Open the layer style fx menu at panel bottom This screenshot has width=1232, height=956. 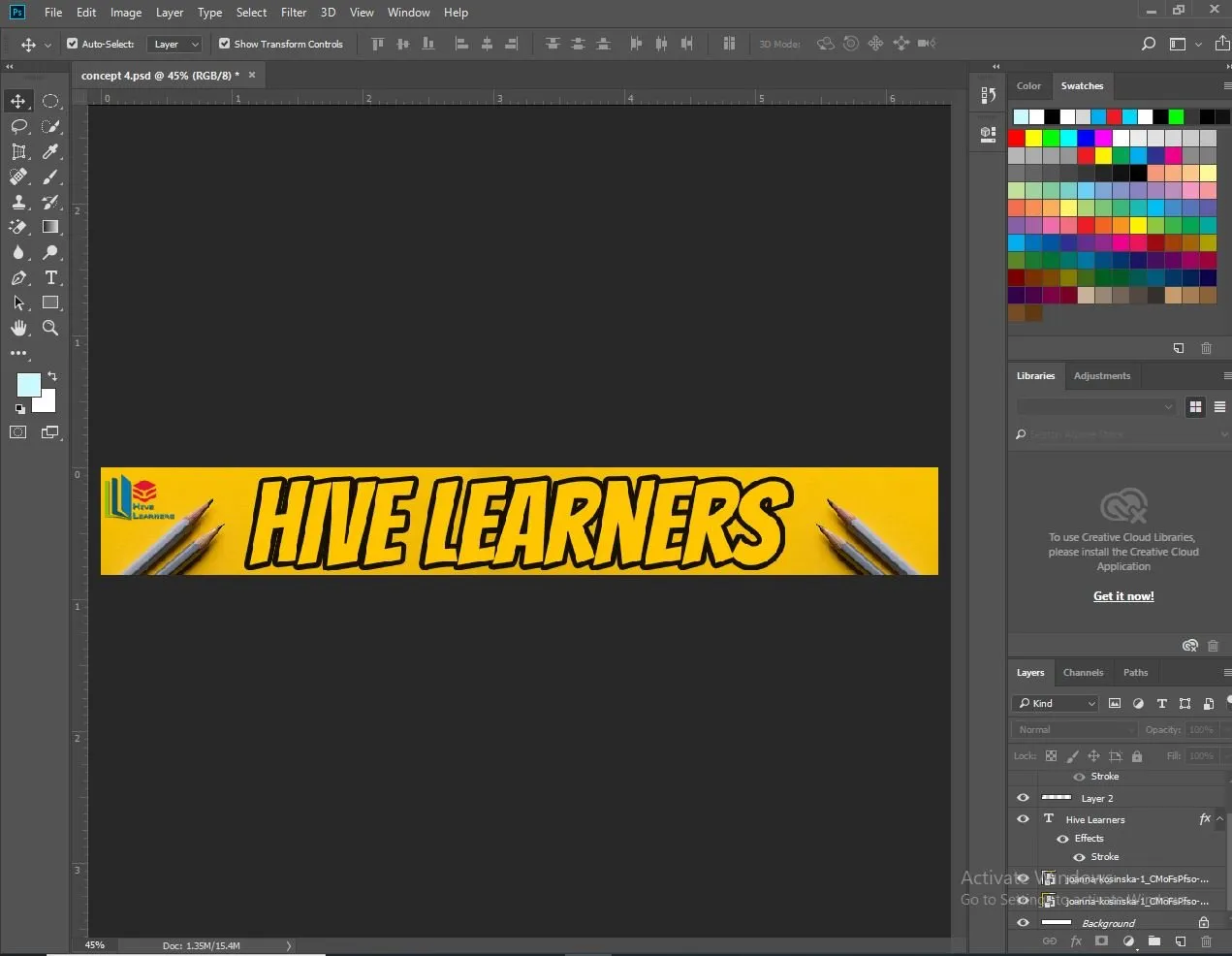(x=1075, y=940)
